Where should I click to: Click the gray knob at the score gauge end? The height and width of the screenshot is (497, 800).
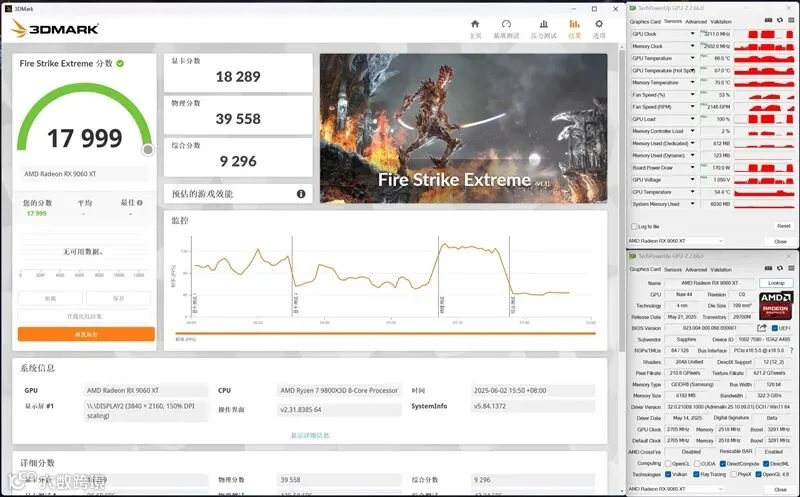point(148,150)
